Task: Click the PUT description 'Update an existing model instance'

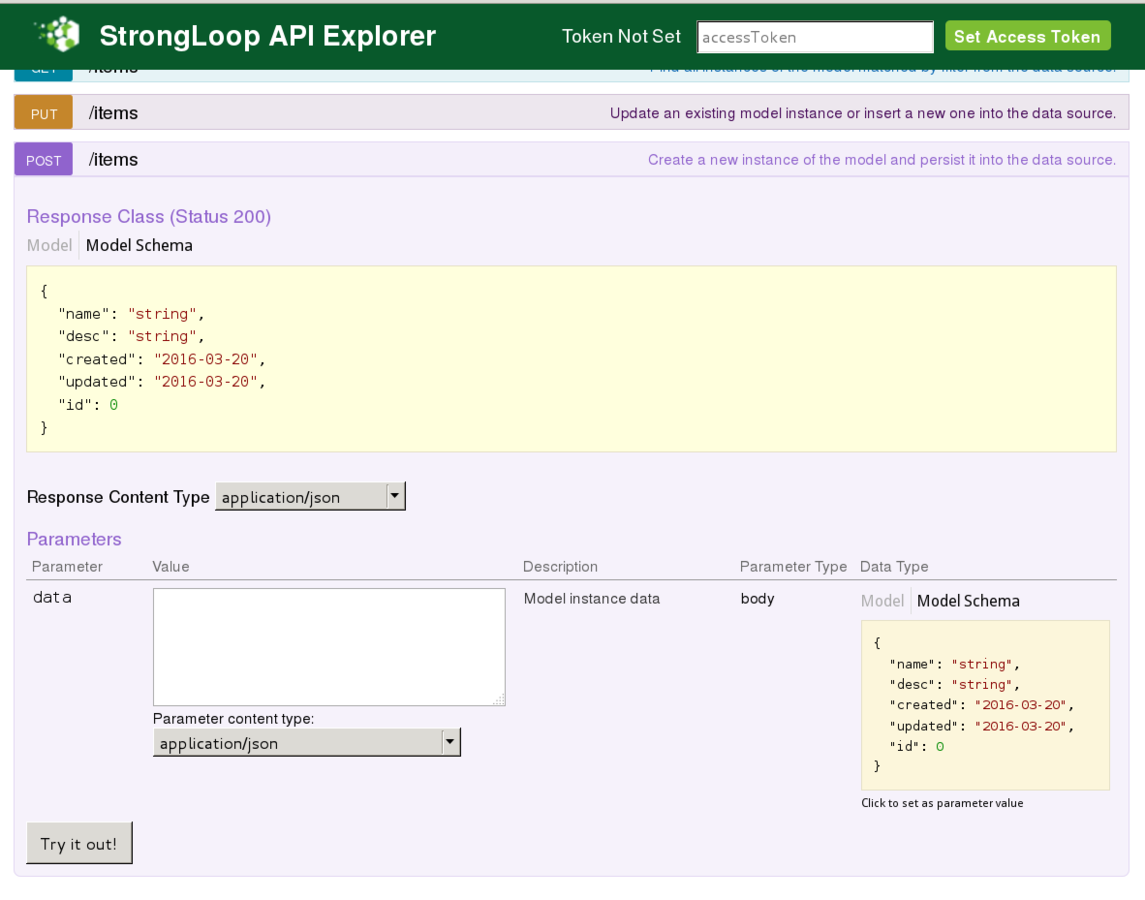Action: pos(862,113)
